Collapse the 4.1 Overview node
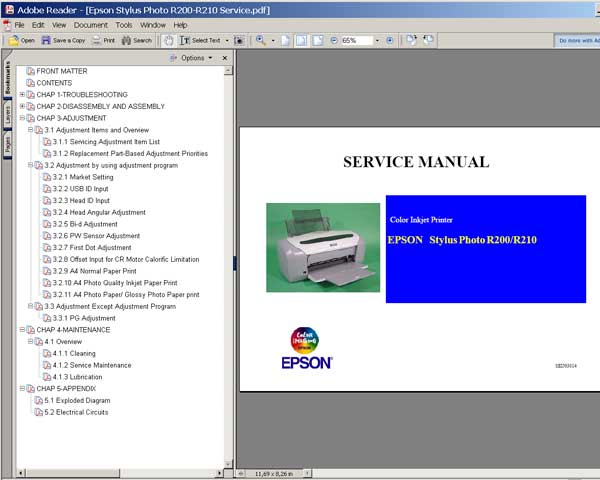Image resolution: width=600 pixels, height=480 pixels. [x=31, y=341]
